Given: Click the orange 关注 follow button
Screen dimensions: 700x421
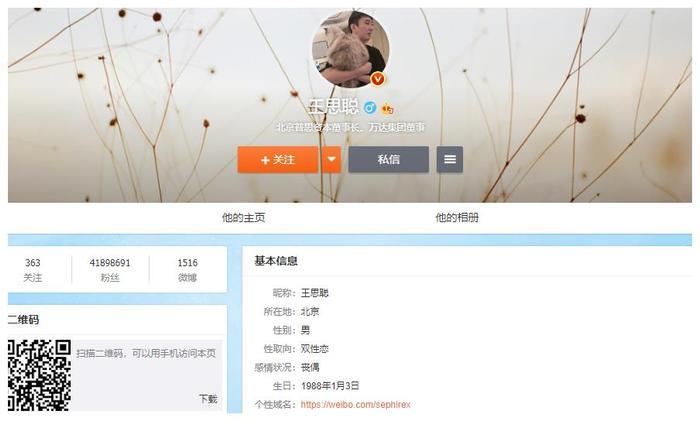Looking at the screenshot, I should point(278,159).
